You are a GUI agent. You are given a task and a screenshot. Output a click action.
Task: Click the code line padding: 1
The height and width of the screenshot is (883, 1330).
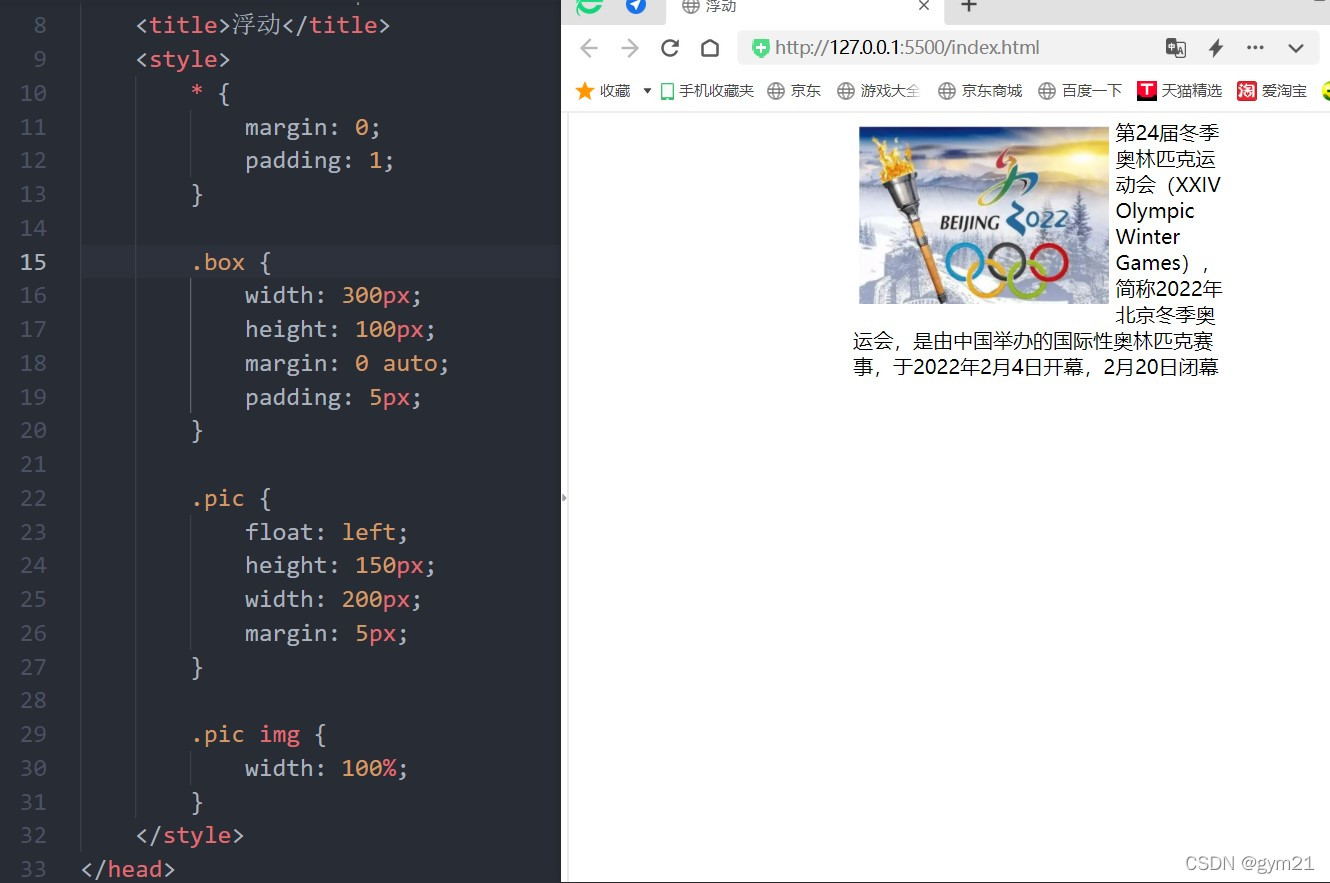(320, 160)
